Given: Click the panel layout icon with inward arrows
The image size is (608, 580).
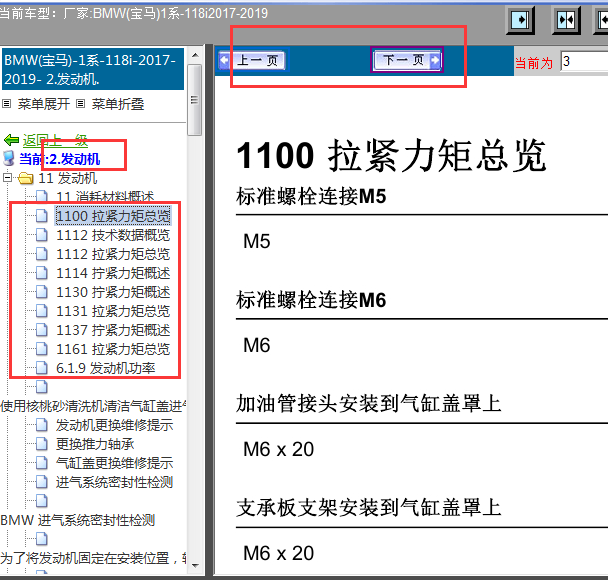Looking at the screenshot, I should (566, 20).
